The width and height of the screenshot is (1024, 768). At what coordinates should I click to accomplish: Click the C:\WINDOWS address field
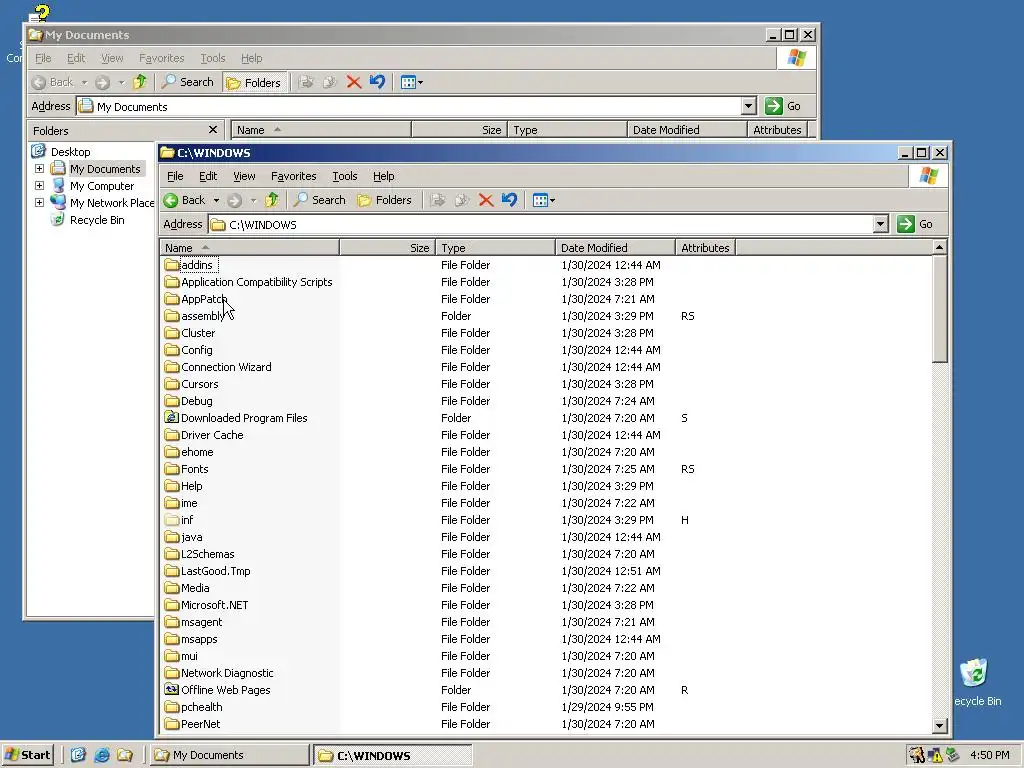[541, 225]
